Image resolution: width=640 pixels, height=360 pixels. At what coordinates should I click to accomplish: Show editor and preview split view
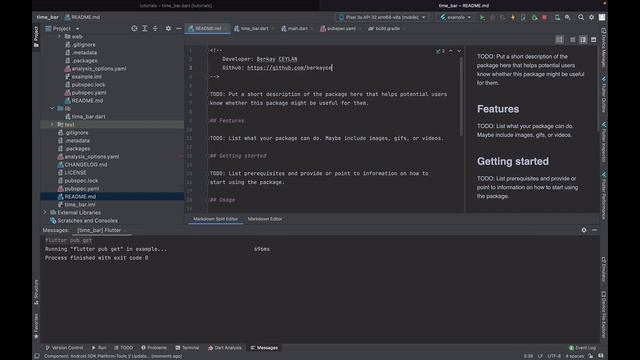point(583,40)
